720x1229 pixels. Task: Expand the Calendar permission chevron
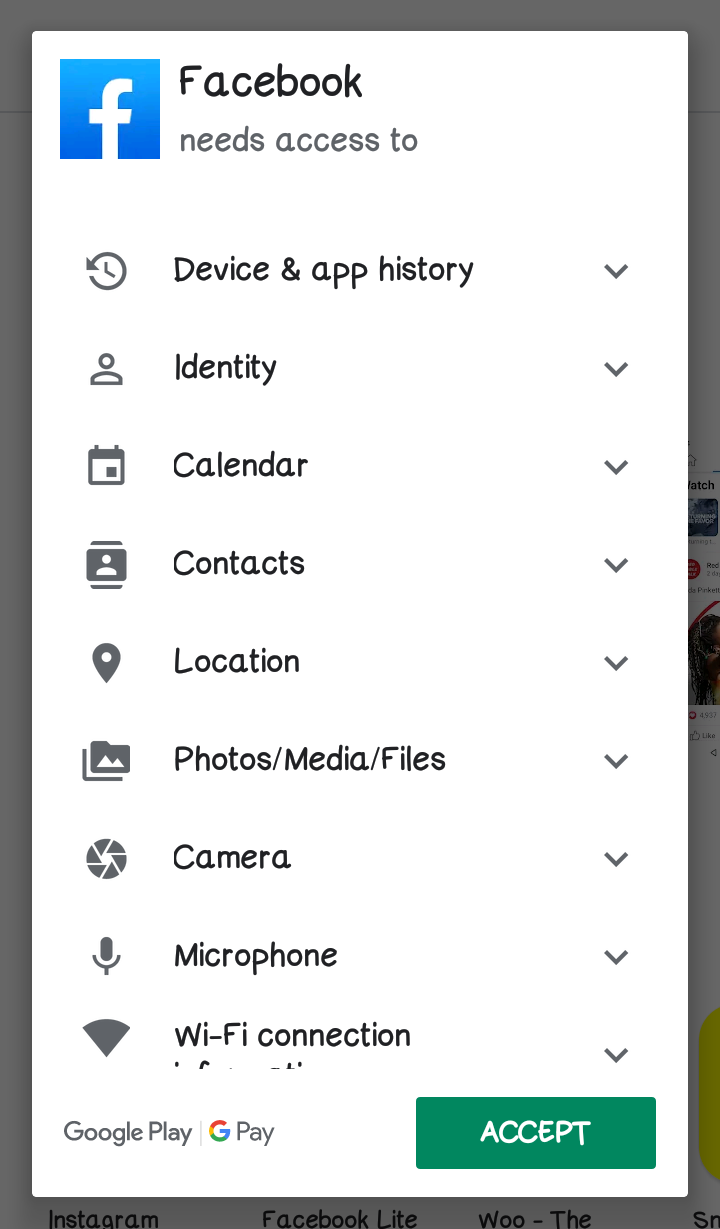(x=616, y=466)
